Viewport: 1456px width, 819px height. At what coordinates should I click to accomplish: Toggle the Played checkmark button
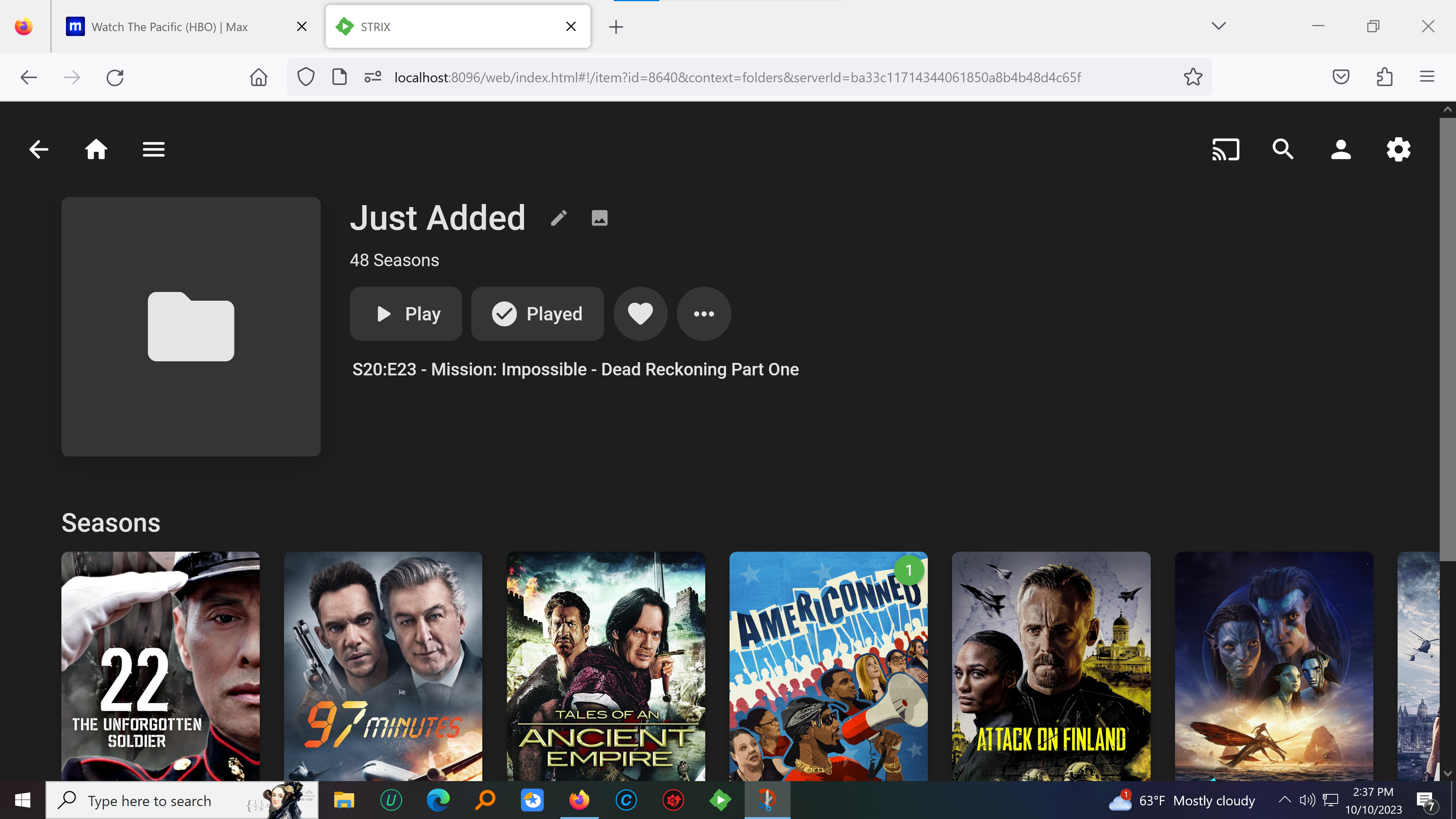click(x=537, y=314)
